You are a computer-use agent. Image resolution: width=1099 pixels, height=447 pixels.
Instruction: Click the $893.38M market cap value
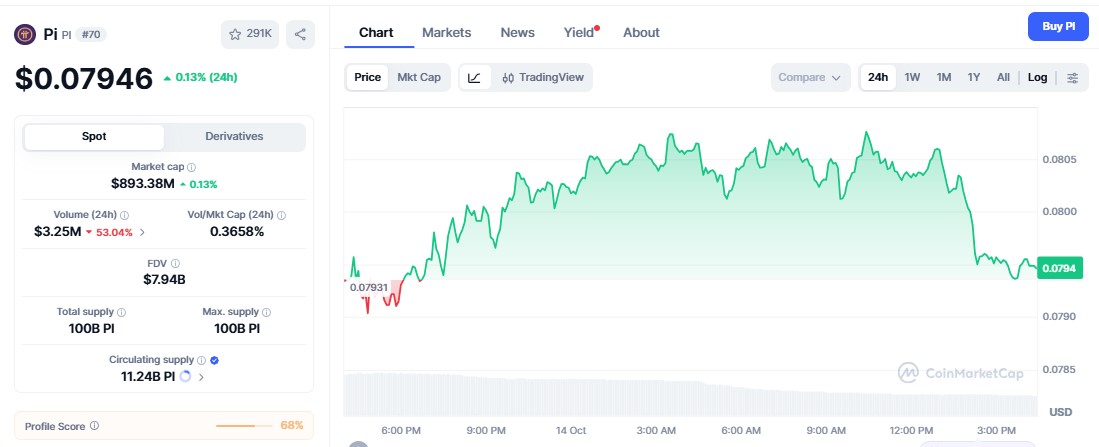point(142,184)
